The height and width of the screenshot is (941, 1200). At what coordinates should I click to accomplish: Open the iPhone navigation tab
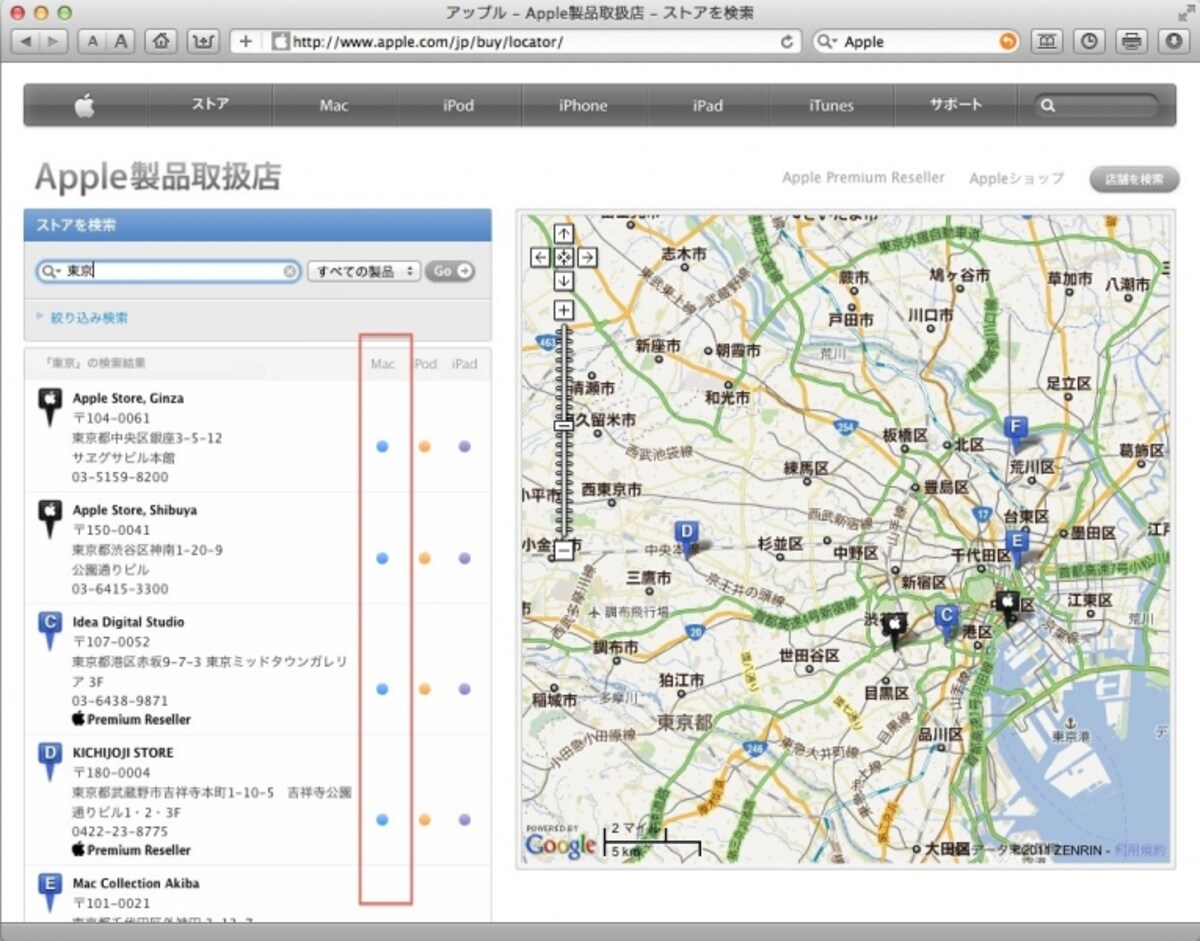[583, 105]
